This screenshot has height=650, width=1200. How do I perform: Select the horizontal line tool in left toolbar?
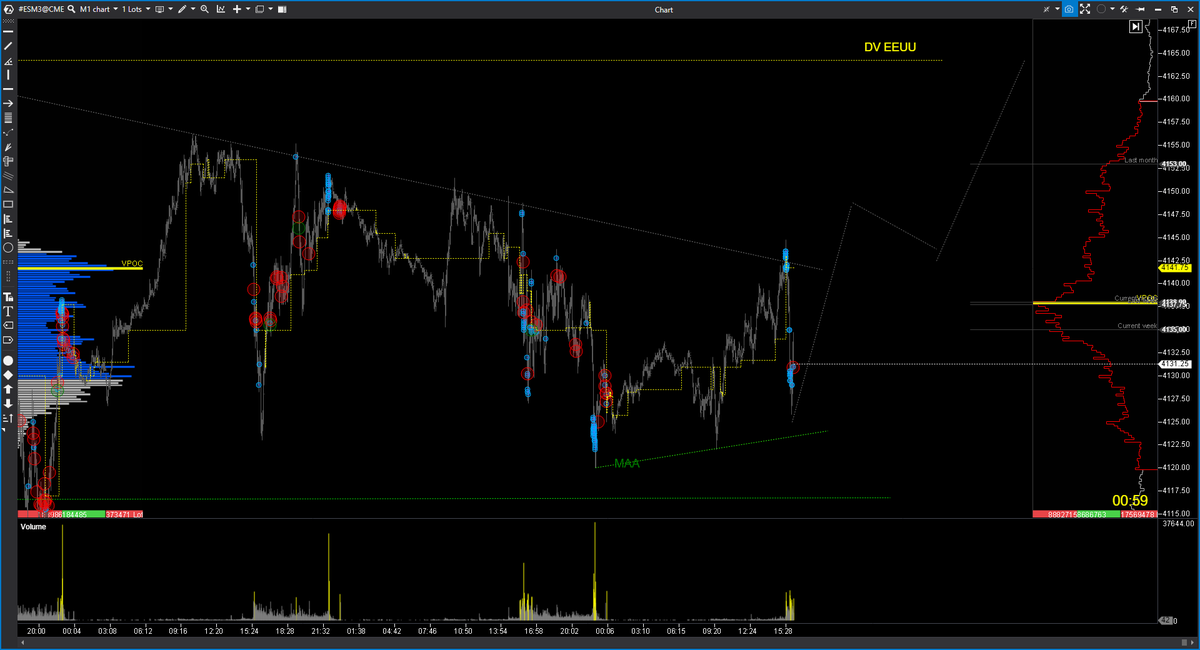coord(8,31)
